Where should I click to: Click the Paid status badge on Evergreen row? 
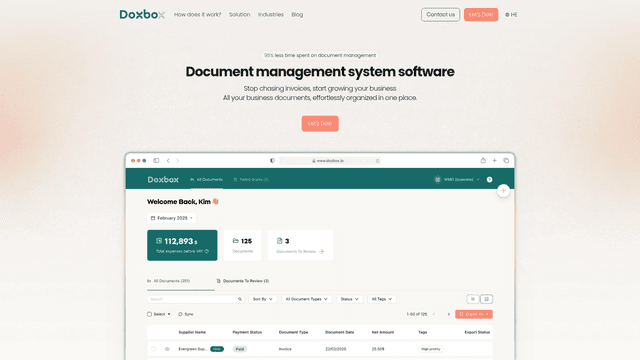point(240,349)
